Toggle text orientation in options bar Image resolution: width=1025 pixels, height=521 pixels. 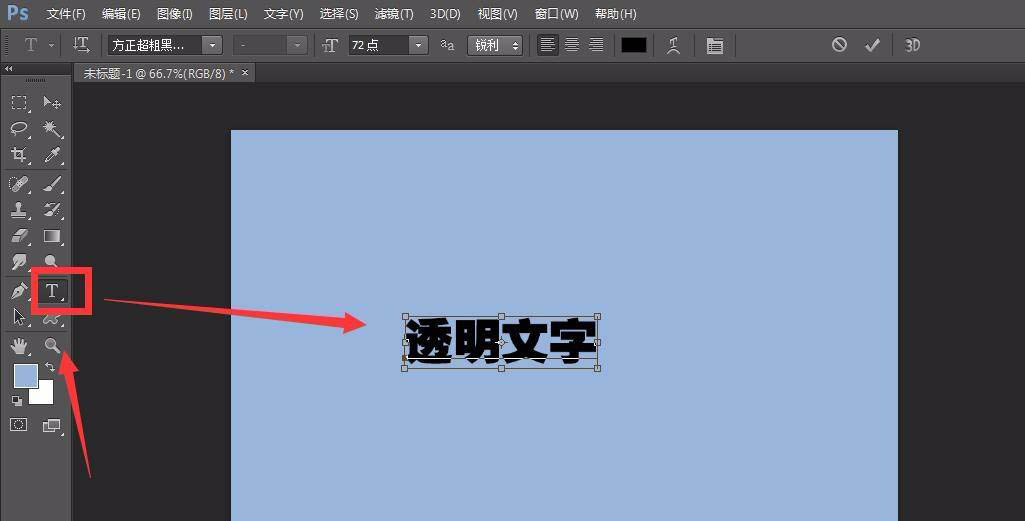(81, 45)
